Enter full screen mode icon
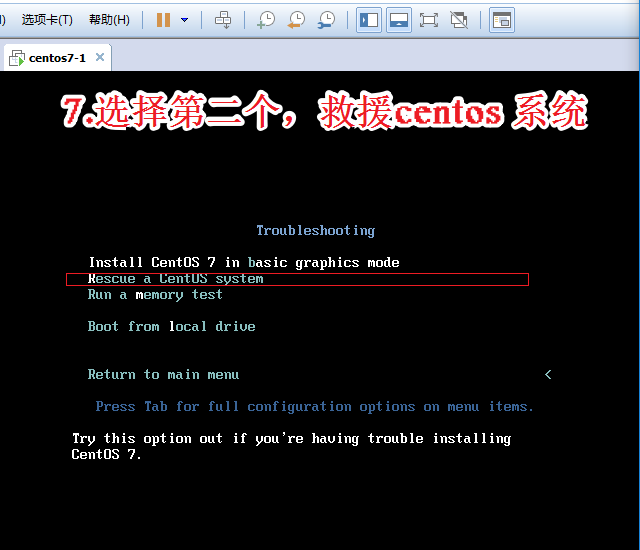The image size is (640, 550). pos(429,20)
